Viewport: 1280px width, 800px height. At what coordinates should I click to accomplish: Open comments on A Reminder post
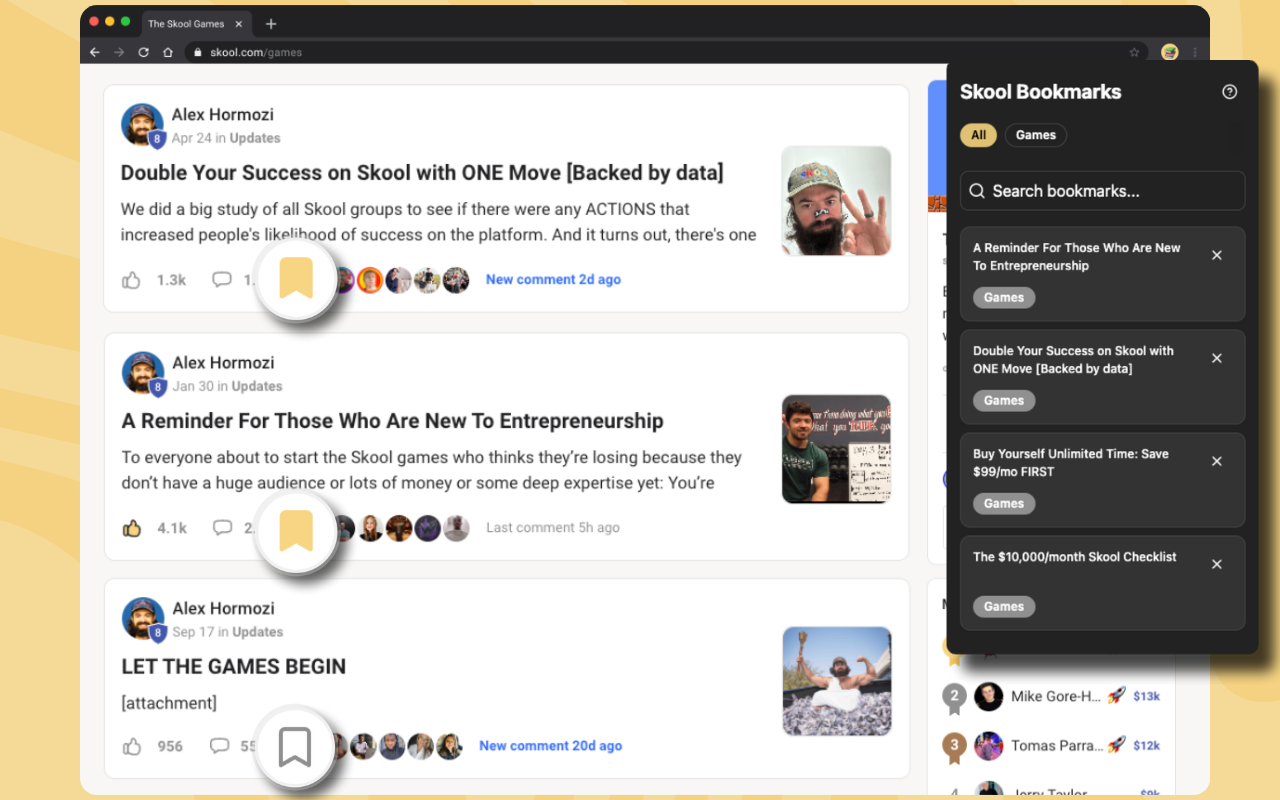point(222,528)
